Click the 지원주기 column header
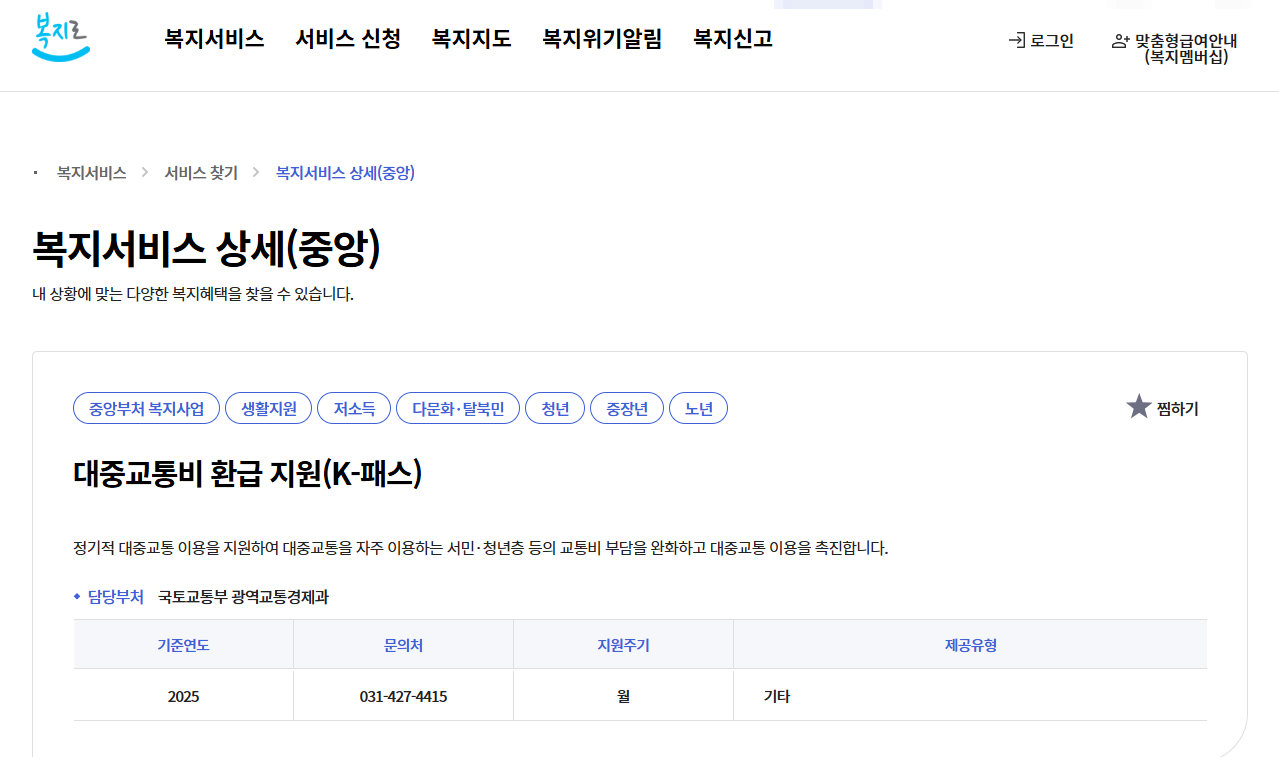 coord(623,645)
